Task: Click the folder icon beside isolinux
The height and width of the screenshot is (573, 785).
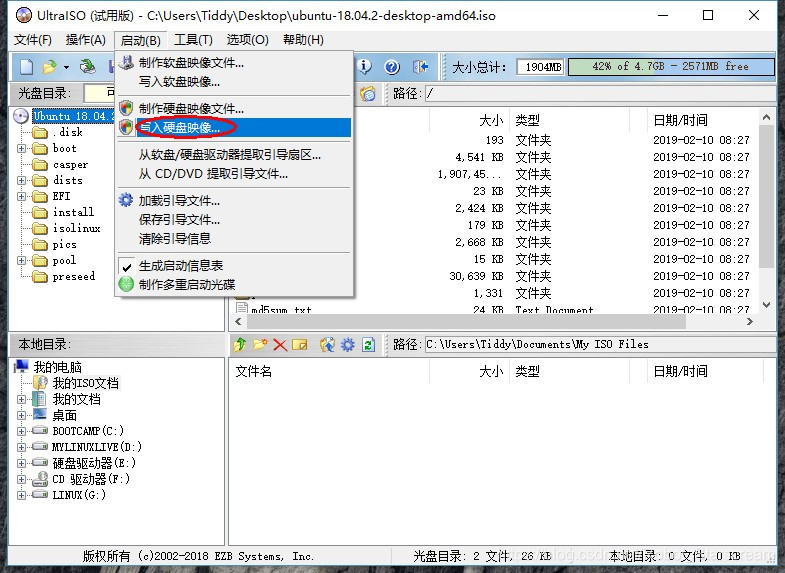Action: tap(40, 229)
